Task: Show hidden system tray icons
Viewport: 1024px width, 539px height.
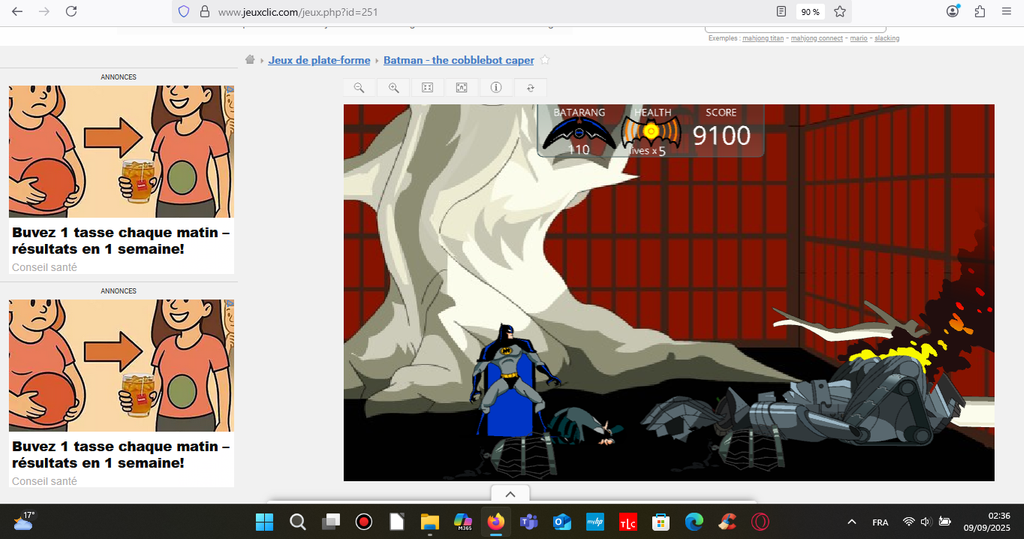Action: (852, 522)
